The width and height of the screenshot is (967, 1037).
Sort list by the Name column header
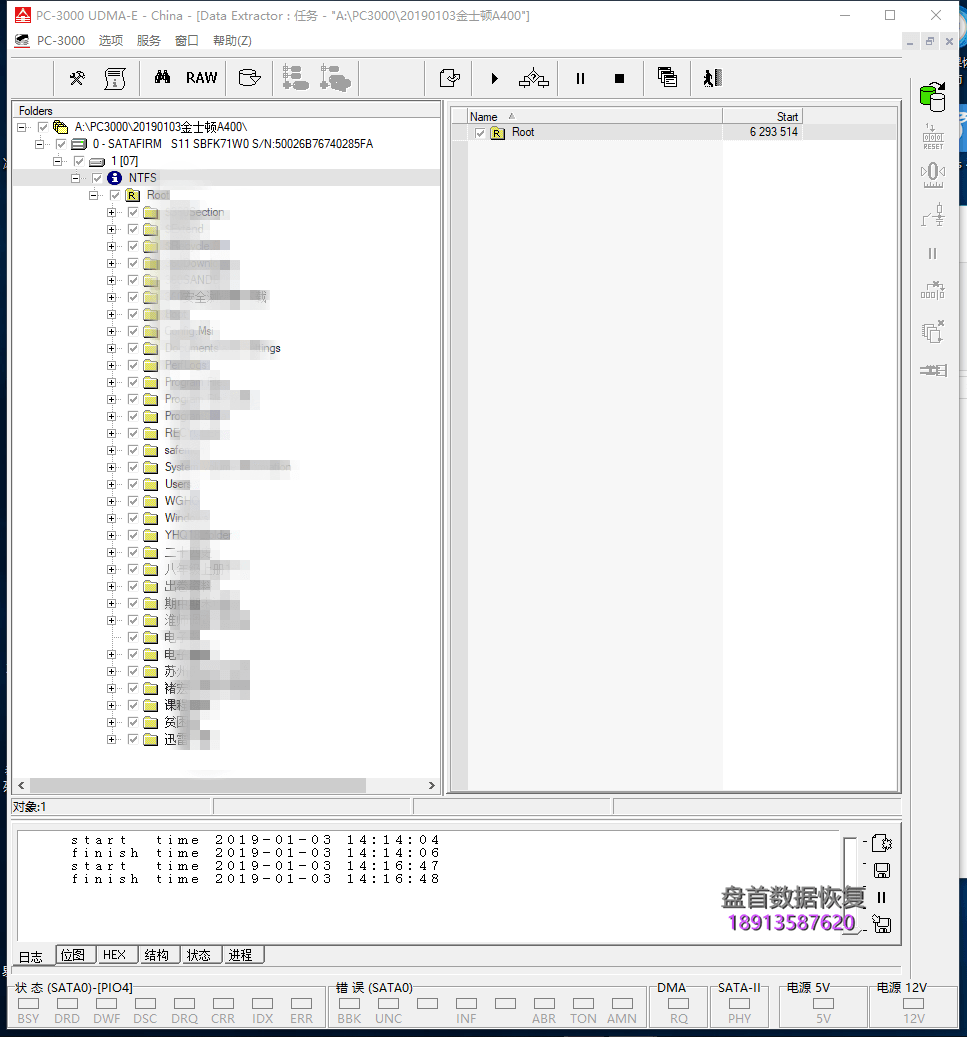tap(595, 116)
